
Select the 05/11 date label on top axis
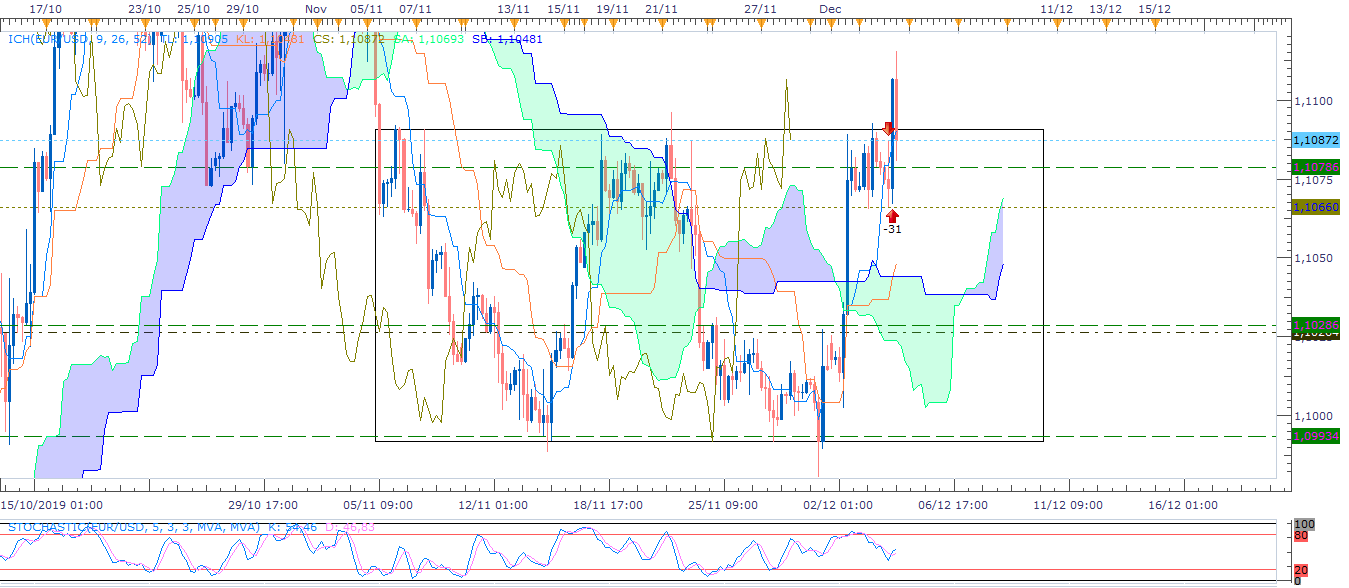[366, 9]
